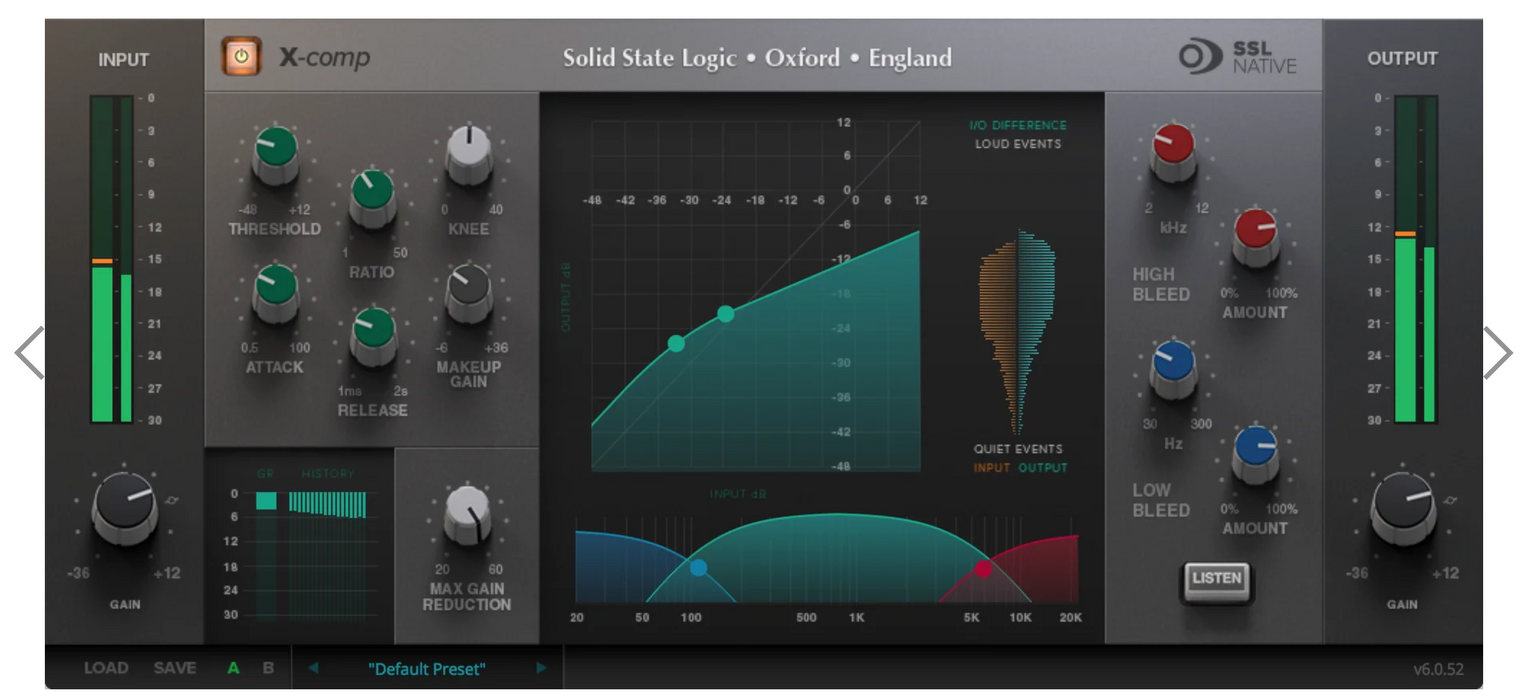
Task: Click the blue low crossover node
Action: pyautogui.click(x=699, y=568)
